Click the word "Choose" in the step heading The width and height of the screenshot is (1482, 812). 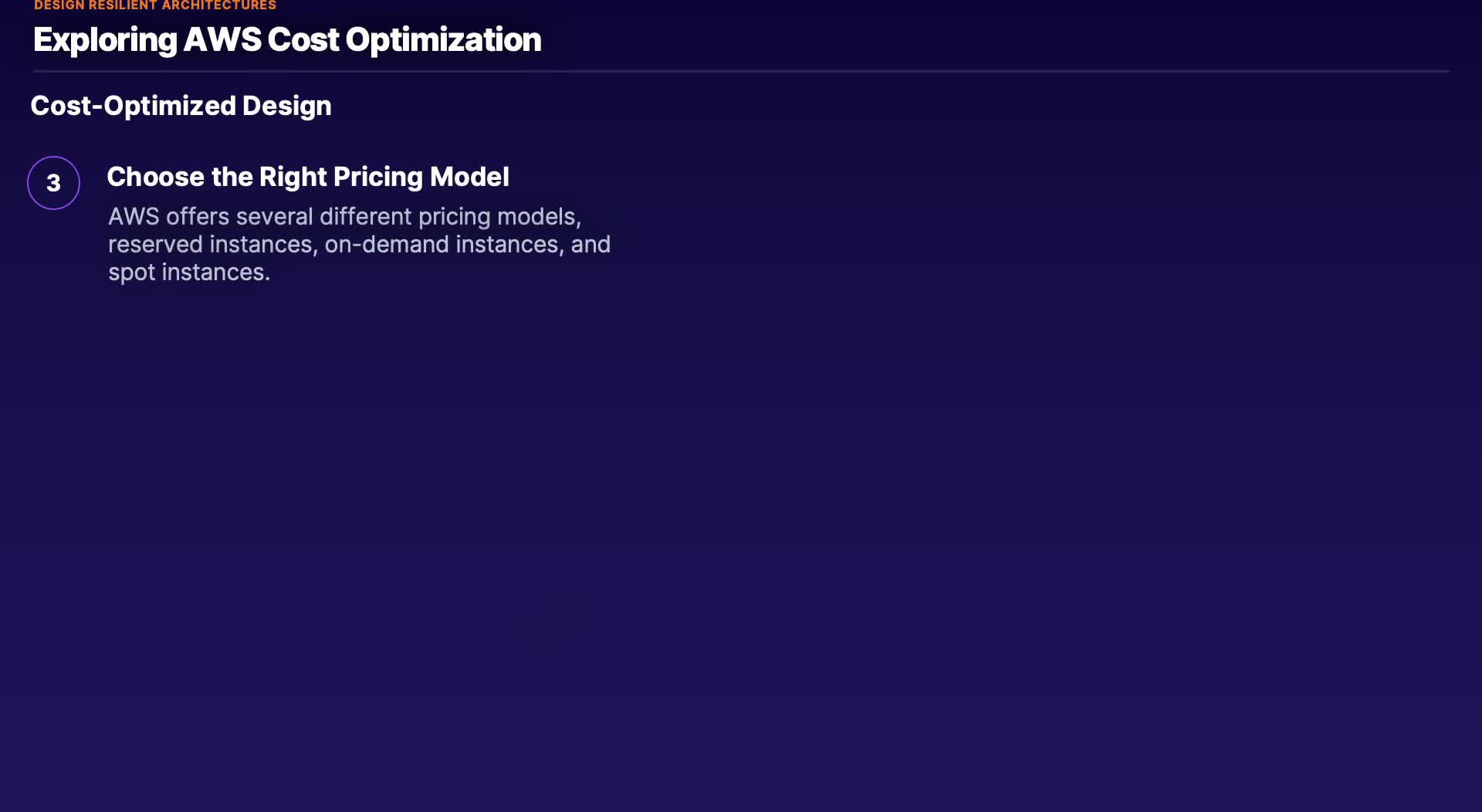[x=155, y=177]
